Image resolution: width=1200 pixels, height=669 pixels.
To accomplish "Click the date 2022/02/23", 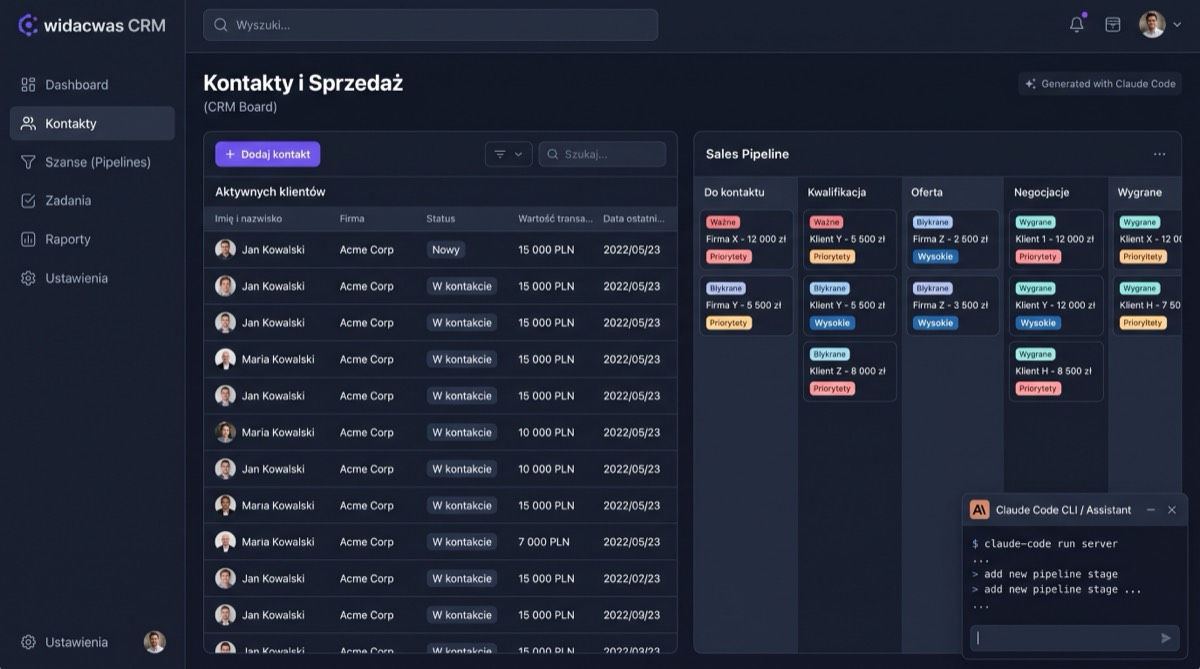I will tap(632, 579).
